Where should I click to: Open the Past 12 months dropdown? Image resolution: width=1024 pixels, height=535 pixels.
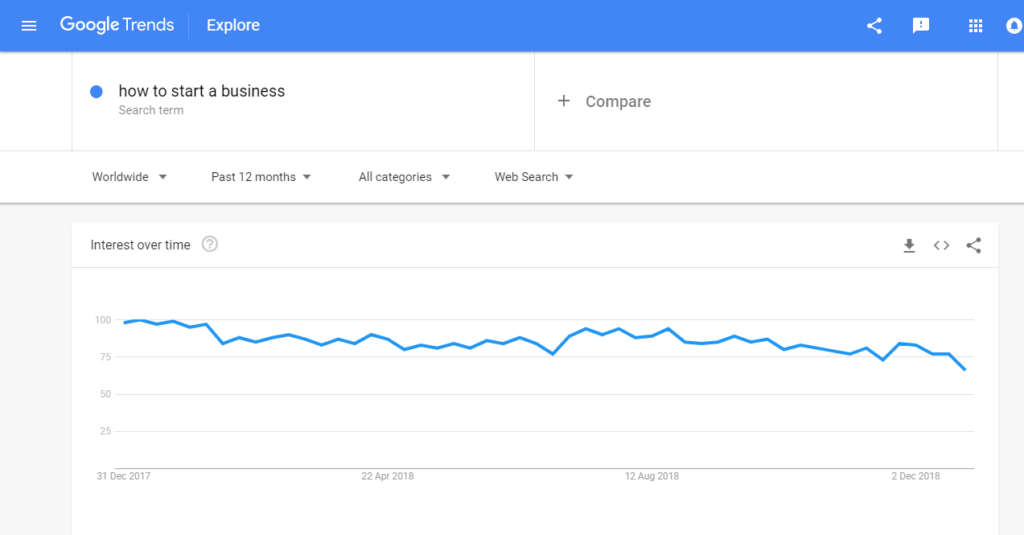[x=261, y=177]
